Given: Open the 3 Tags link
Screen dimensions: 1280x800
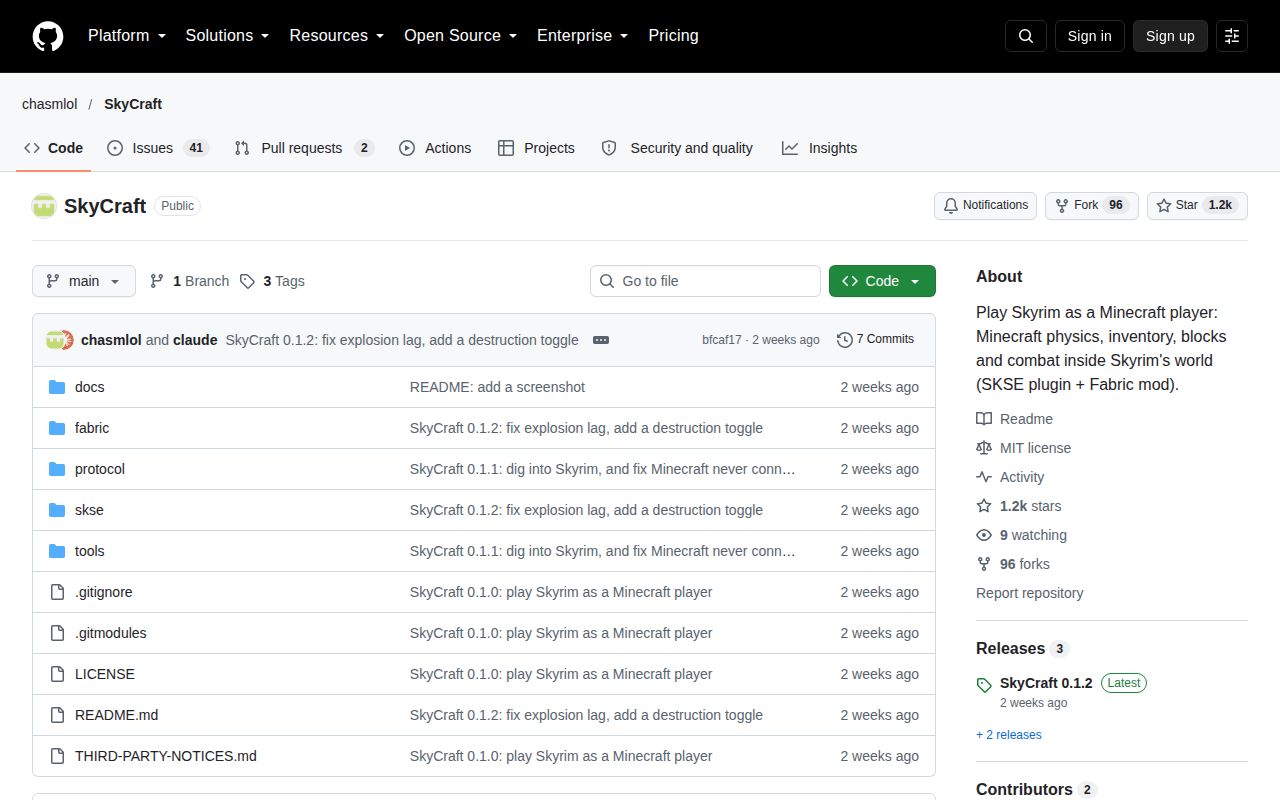Looking at the screenshot, I should click(272, 281).
